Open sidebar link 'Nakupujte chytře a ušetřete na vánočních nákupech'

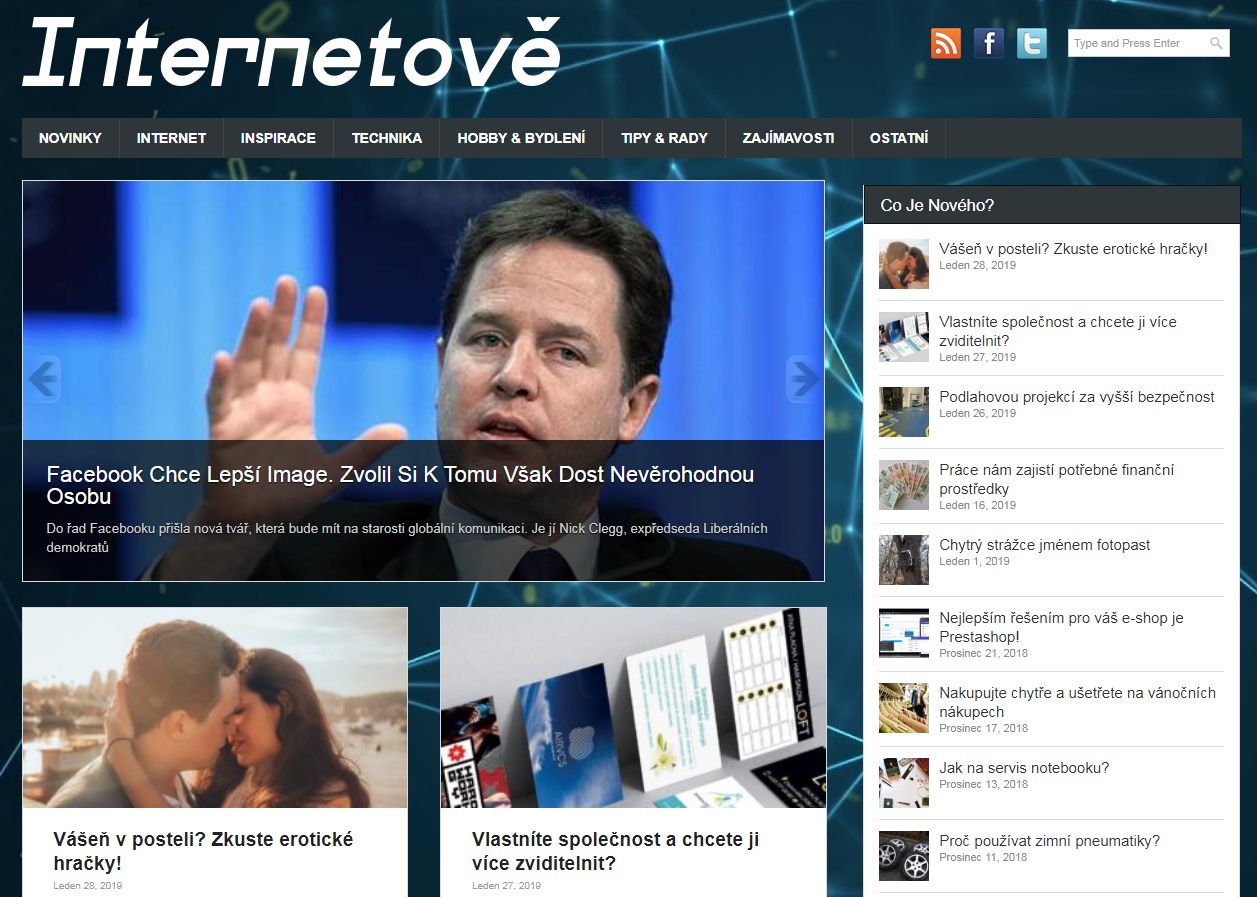pos(1077,702)
